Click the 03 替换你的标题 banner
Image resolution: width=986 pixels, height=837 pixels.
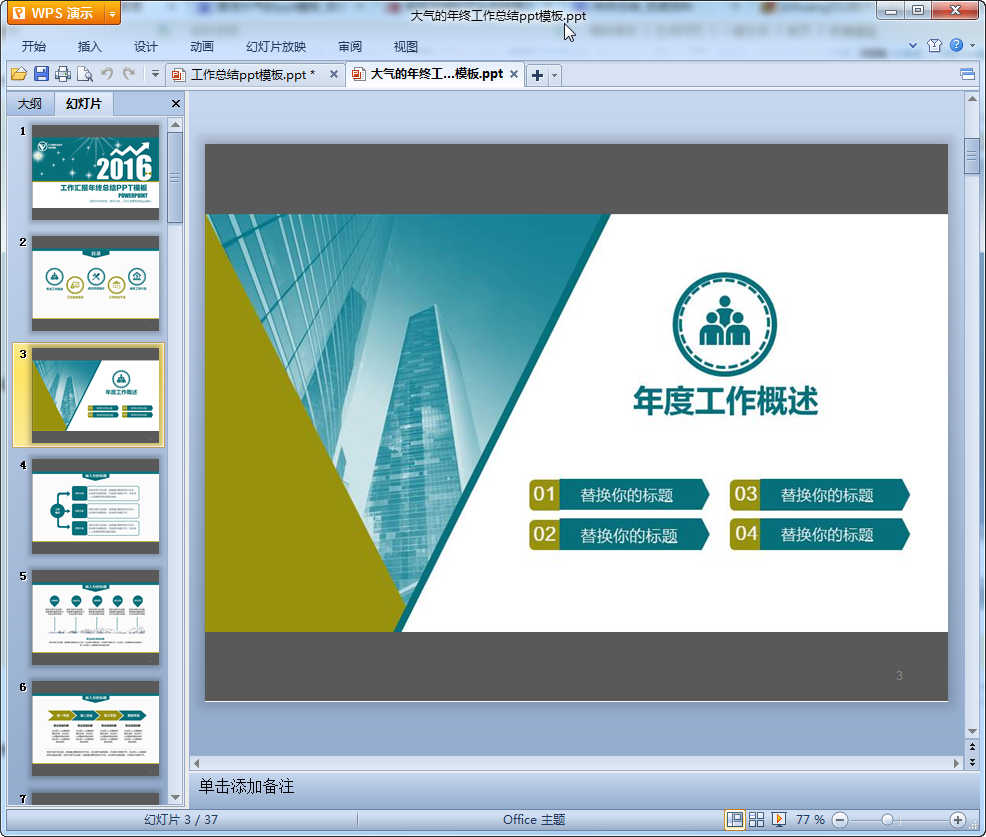click(x=819, y=494)
